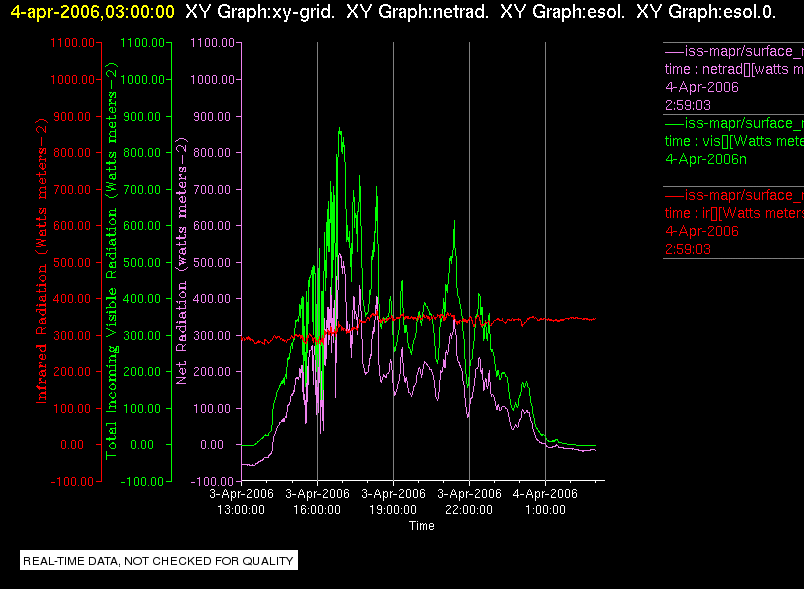Viewport: 804px width, 589px height.
Task: Click the 22:00:00 time axis tick label
Action: point(469,510)
